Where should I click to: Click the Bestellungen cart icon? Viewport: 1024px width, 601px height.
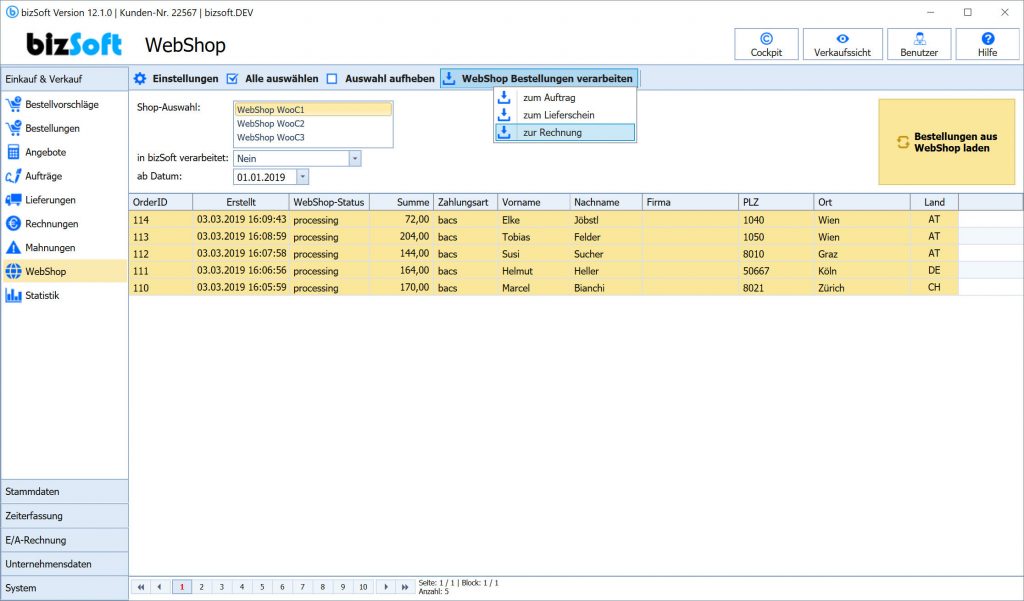tap(13, 128)
